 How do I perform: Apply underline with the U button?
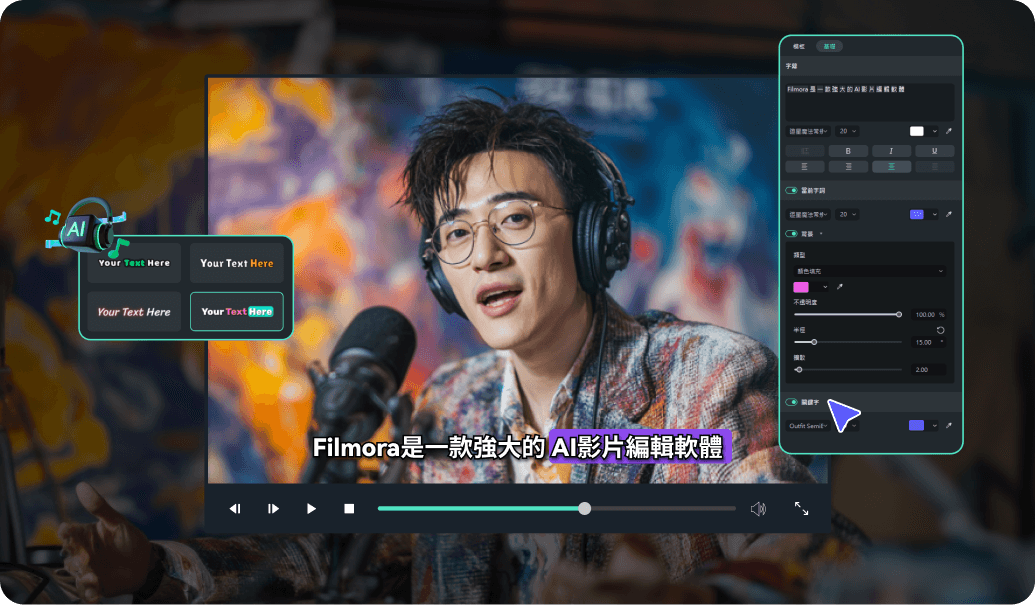(934, 151)
